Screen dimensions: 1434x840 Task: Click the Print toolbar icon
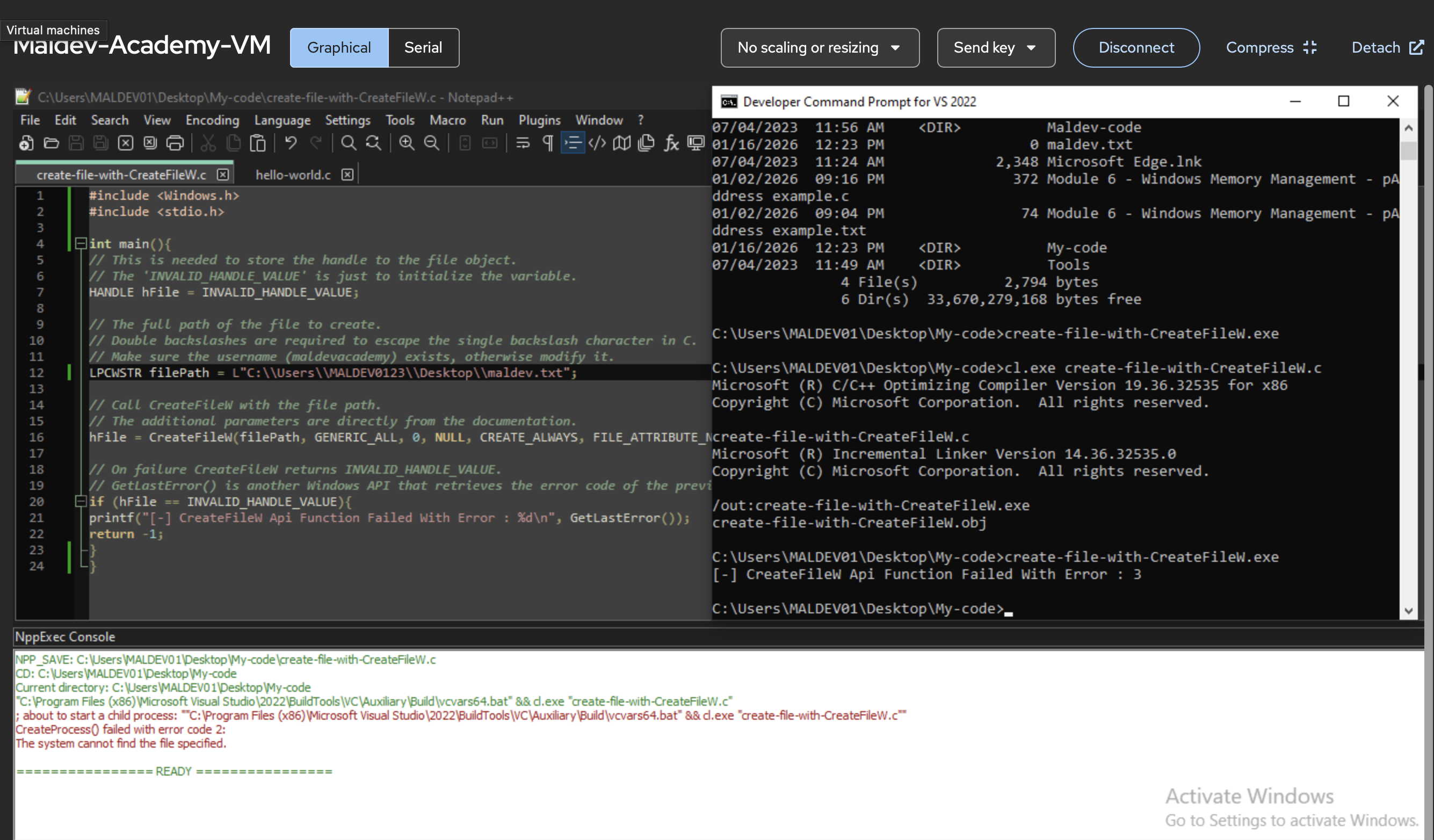point(175,143)
